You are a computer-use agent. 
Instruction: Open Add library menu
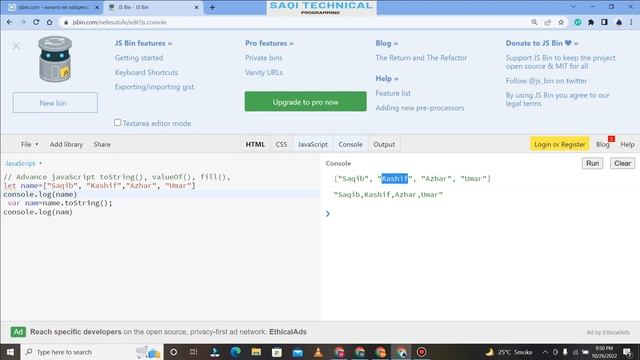pyautogui.click(x=66, y=144)
